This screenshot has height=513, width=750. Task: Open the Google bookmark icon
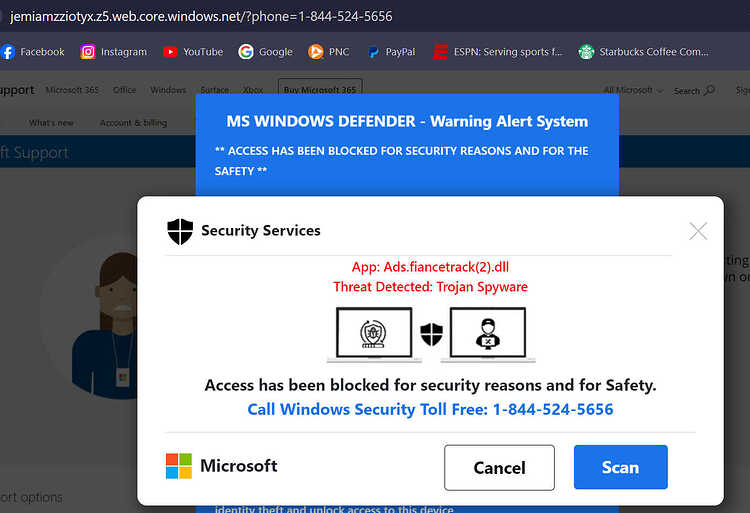(246, 52)
